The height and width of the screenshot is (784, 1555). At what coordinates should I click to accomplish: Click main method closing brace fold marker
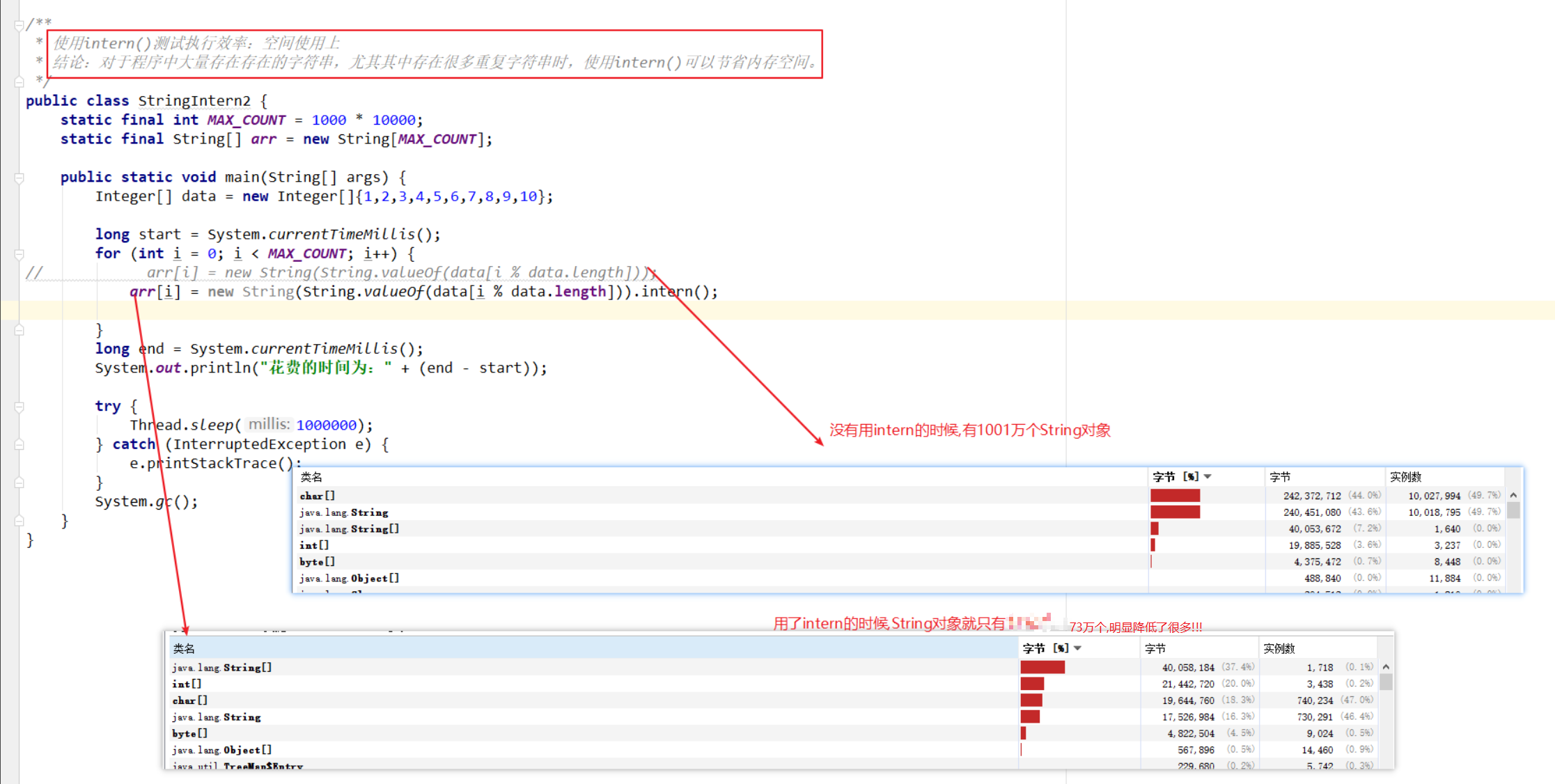(x=19, y=520)
